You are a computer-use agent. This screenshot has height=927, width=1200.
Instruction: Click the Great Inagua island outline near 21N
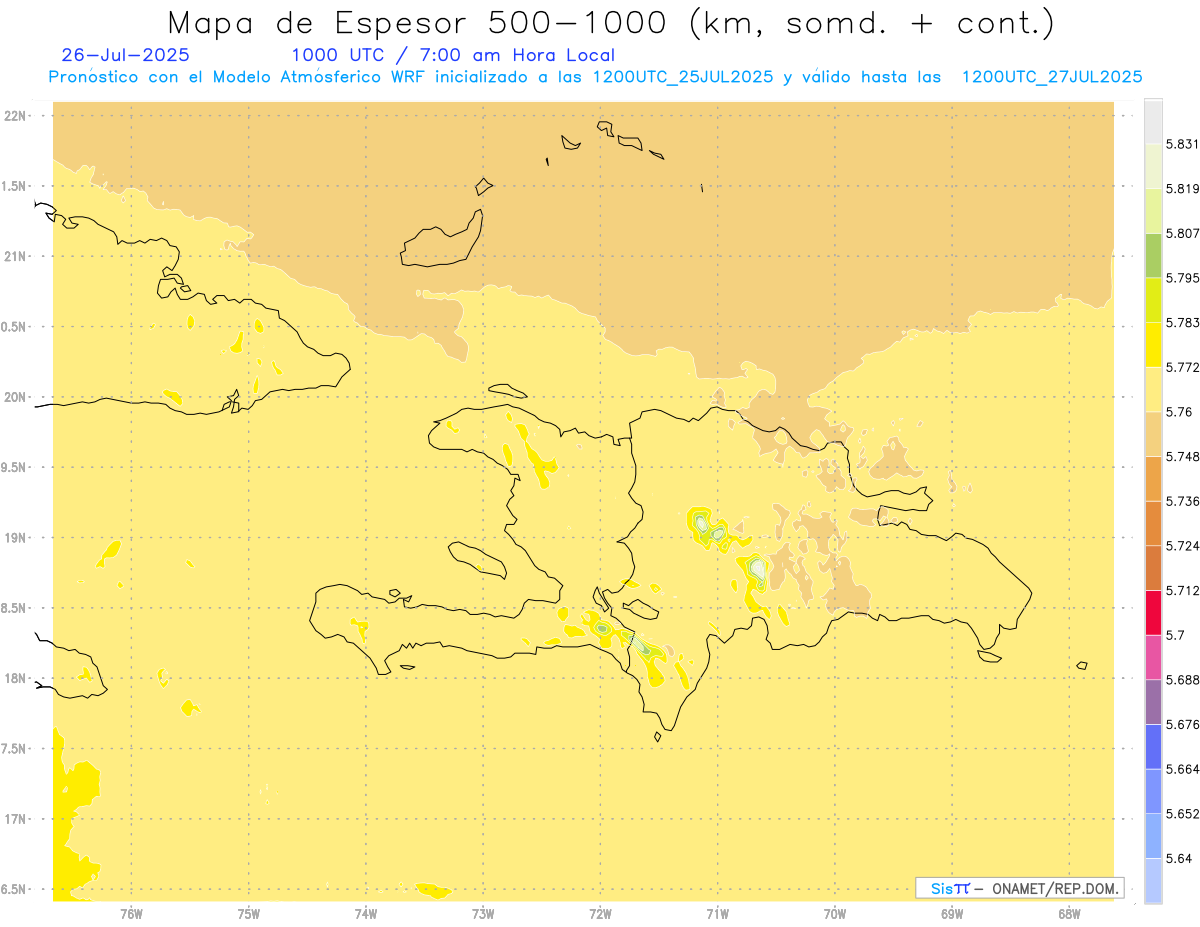click(x=442, y=240)
